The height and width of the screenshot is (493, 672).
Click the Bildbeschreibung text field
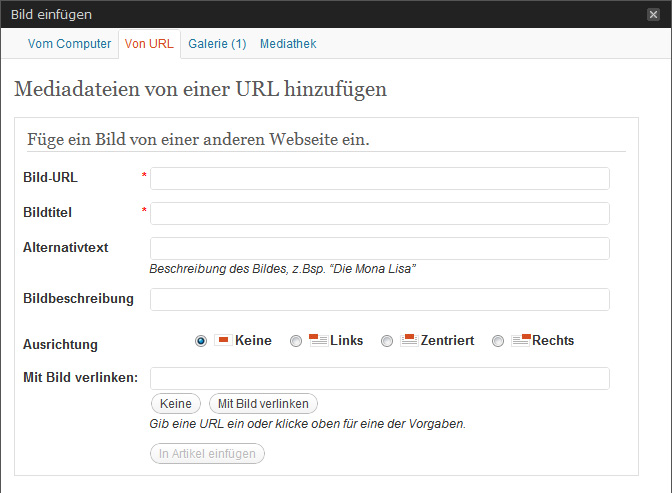379,299
